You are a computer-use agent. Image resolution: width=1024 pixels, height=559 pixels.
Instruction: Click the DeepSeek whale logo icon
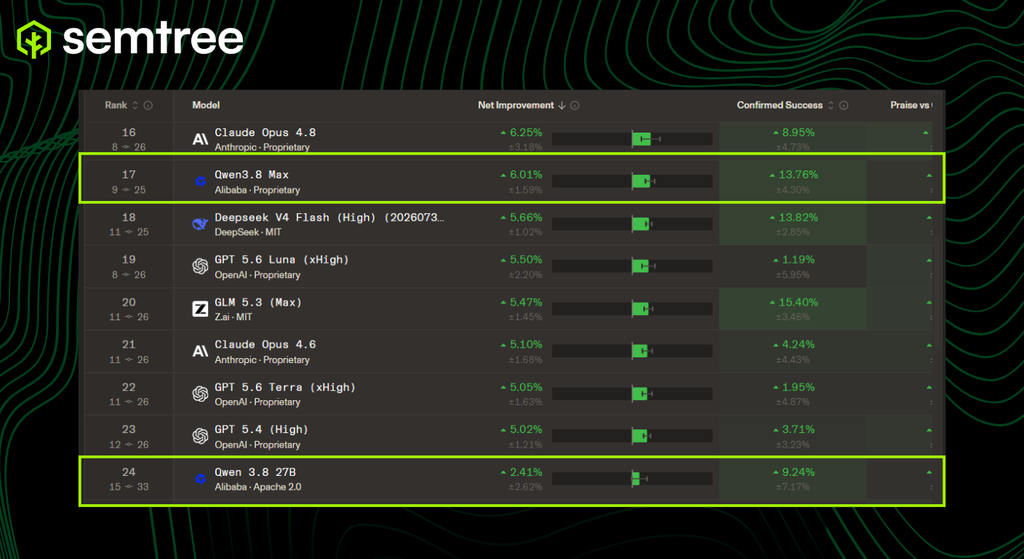(200, 224)
